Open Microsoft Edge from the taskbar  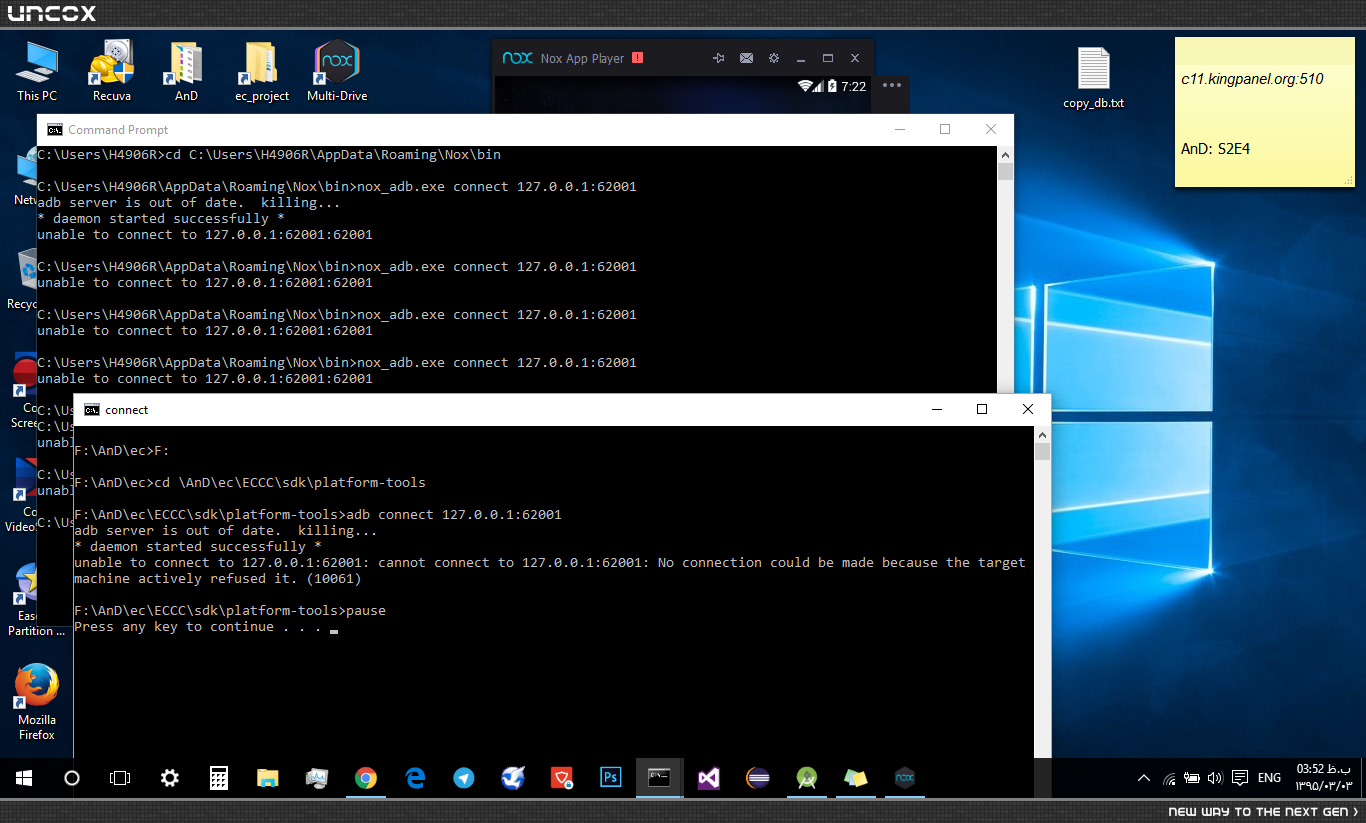[x=415, y=778]
